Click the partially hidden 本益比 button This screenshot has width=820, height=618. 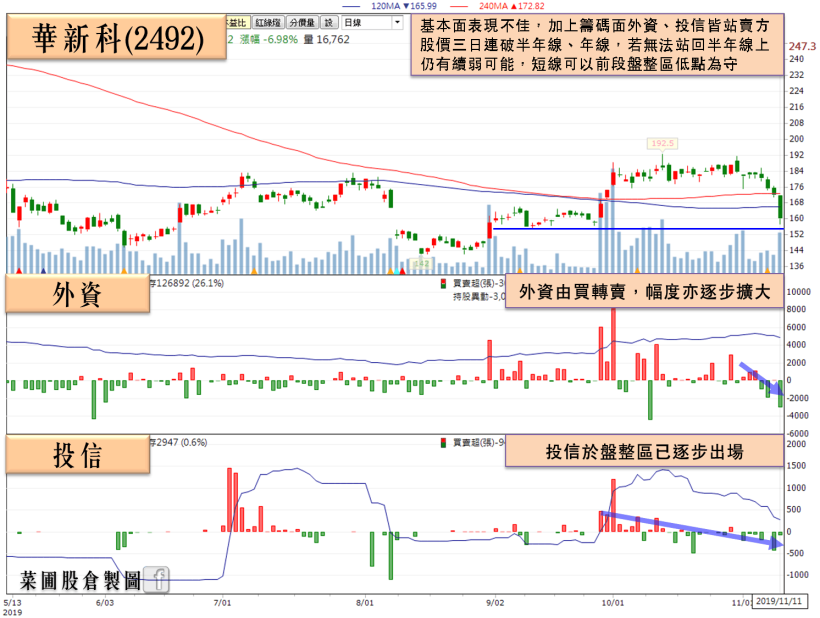[237, 22]
